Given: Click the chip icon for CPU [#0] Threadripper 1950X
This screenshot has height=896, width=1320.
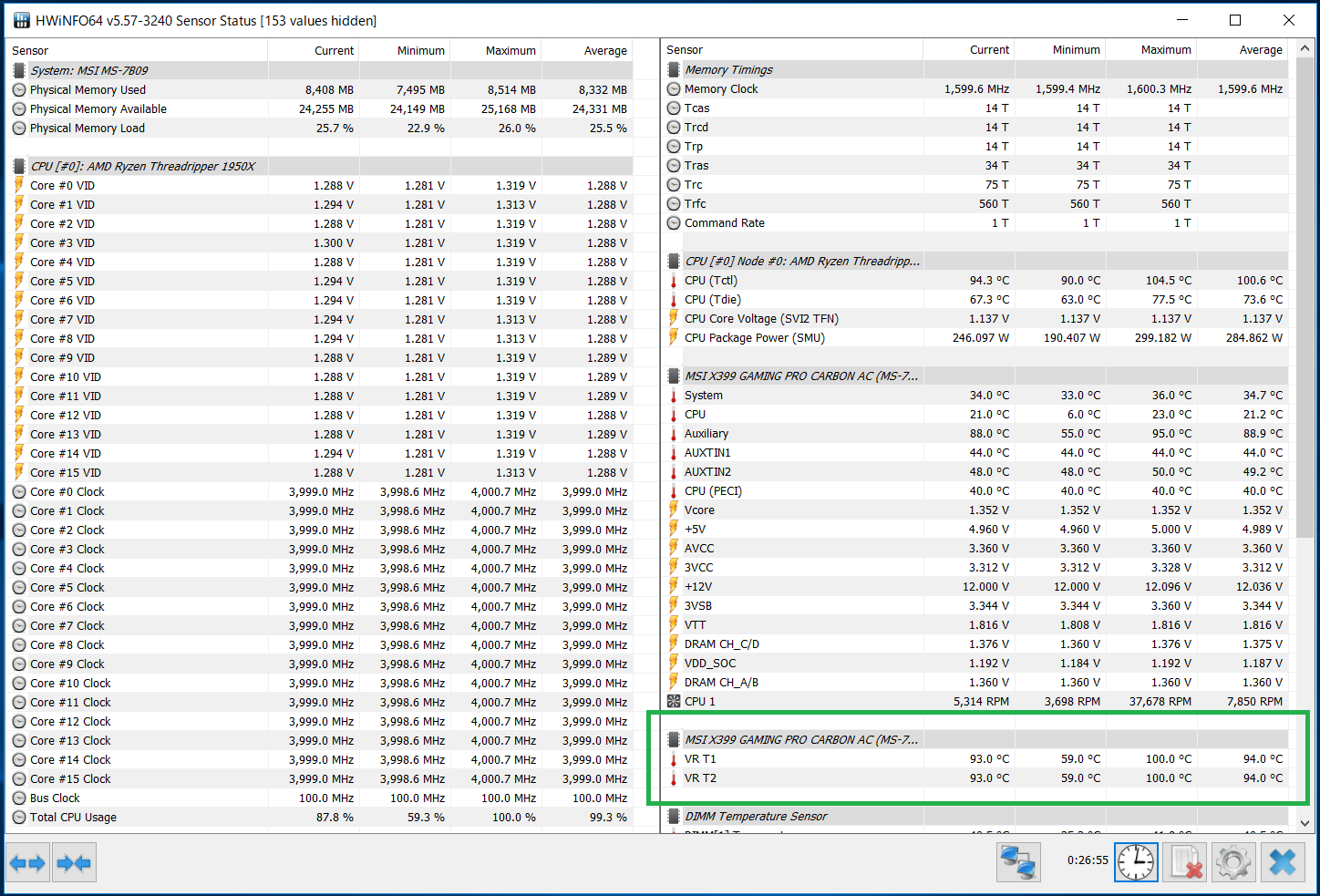Looking at the screenshot, I should tap(19, 166).
